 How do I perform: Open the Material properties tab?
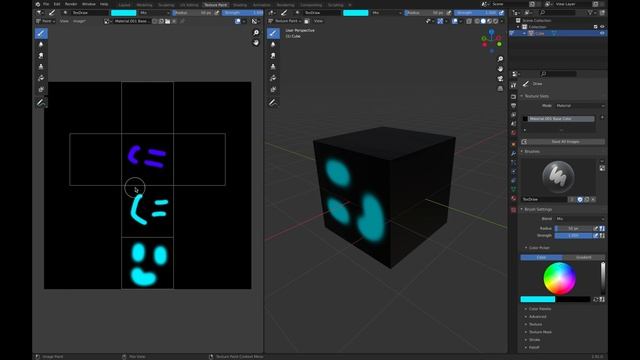click(x=513, y=198)
